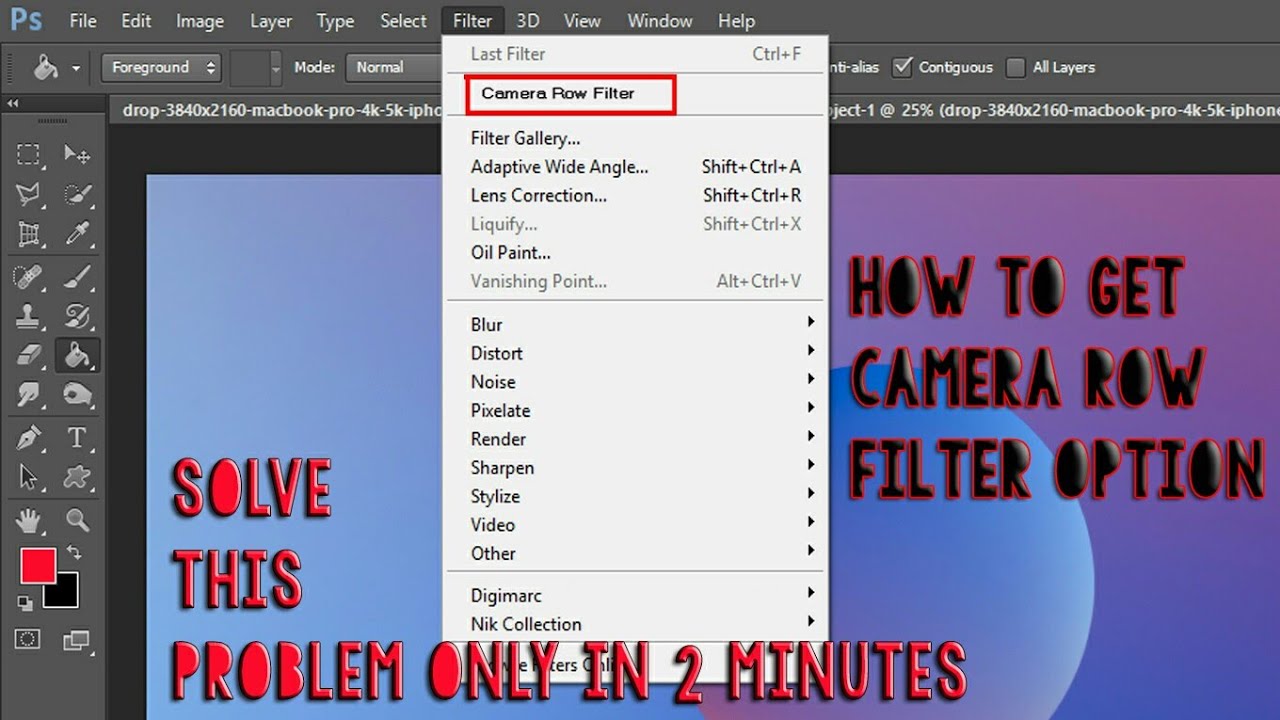Image resolution: width=1280 pixels, height=720 pixels.
Task: Toggle Quick Mask mode
Action: [x=29, y=638]
